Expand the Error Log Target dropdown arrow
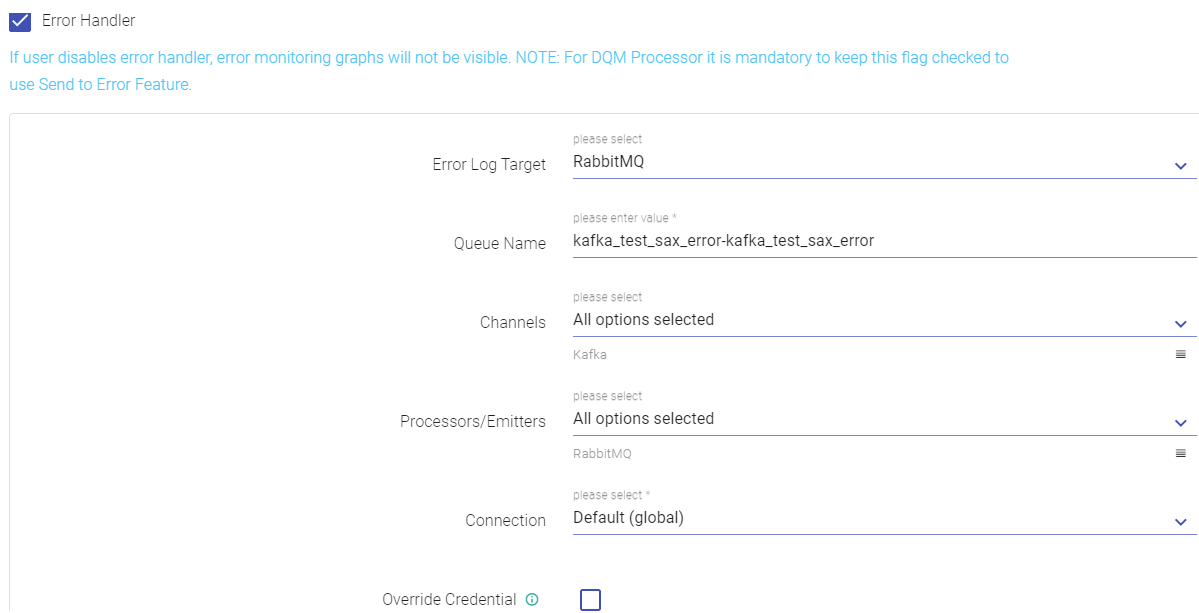 tap(1181, 166)
